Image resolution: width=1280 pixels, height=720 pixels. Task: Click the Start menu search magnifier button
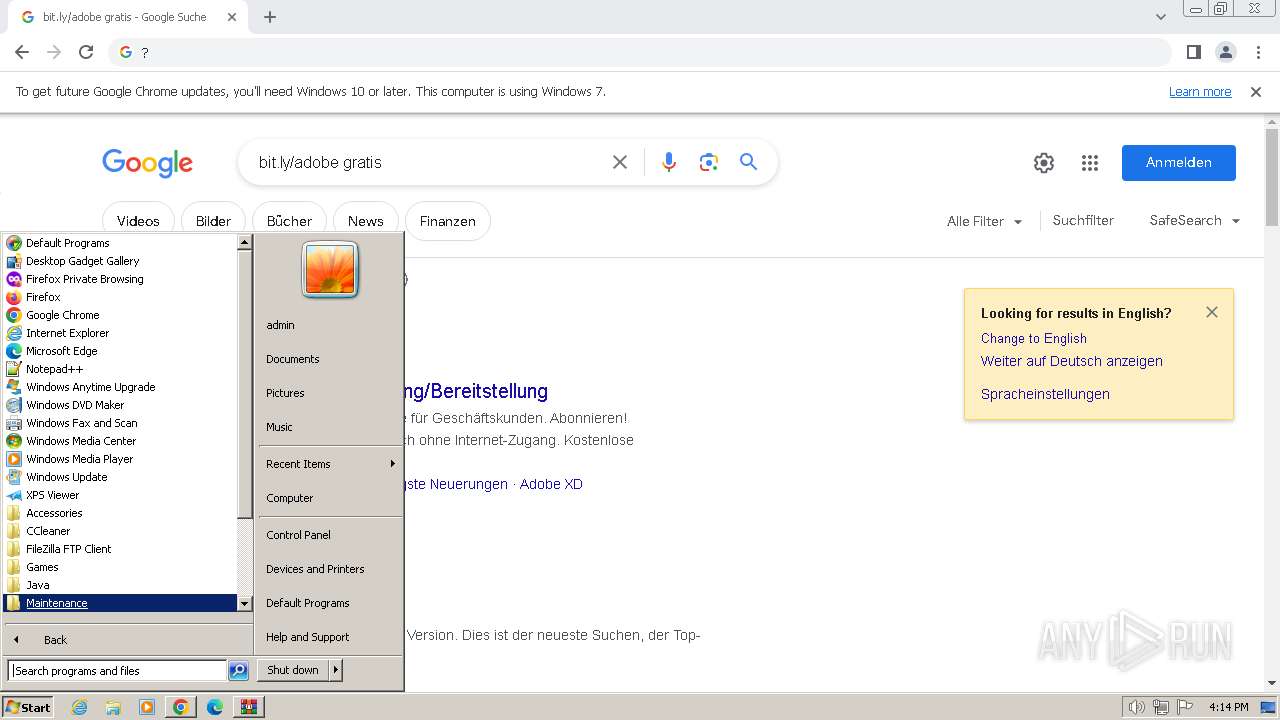click(238, 671)
